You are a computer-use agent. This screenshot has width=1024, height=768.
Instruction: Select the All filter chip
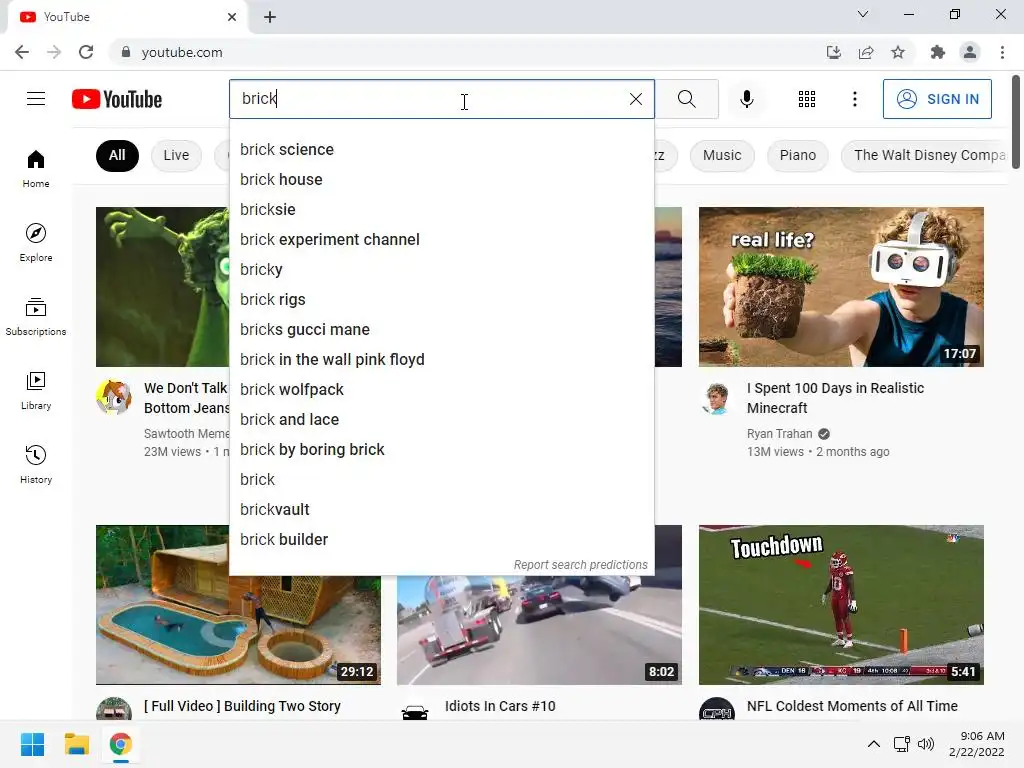point(117,155)
